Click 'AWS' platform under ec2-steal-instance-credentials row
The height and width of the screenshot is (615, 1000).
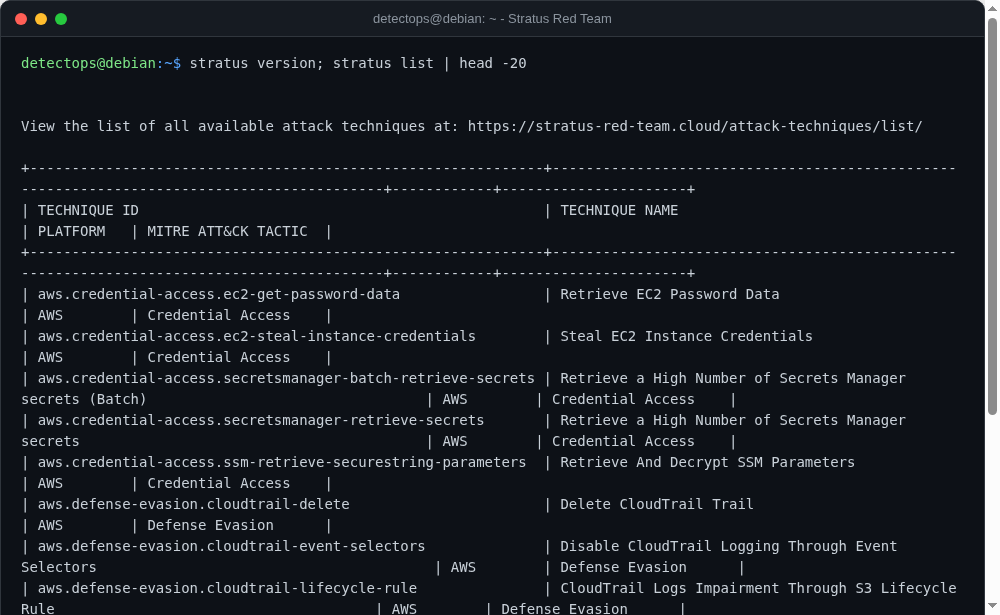click(50, 358)
